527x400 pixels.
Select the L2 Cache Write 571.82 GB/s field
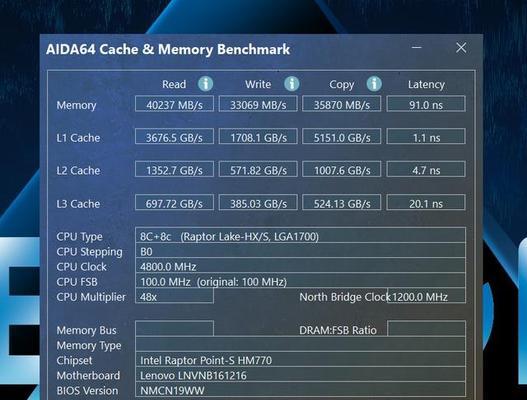click(x=258, y=169)
